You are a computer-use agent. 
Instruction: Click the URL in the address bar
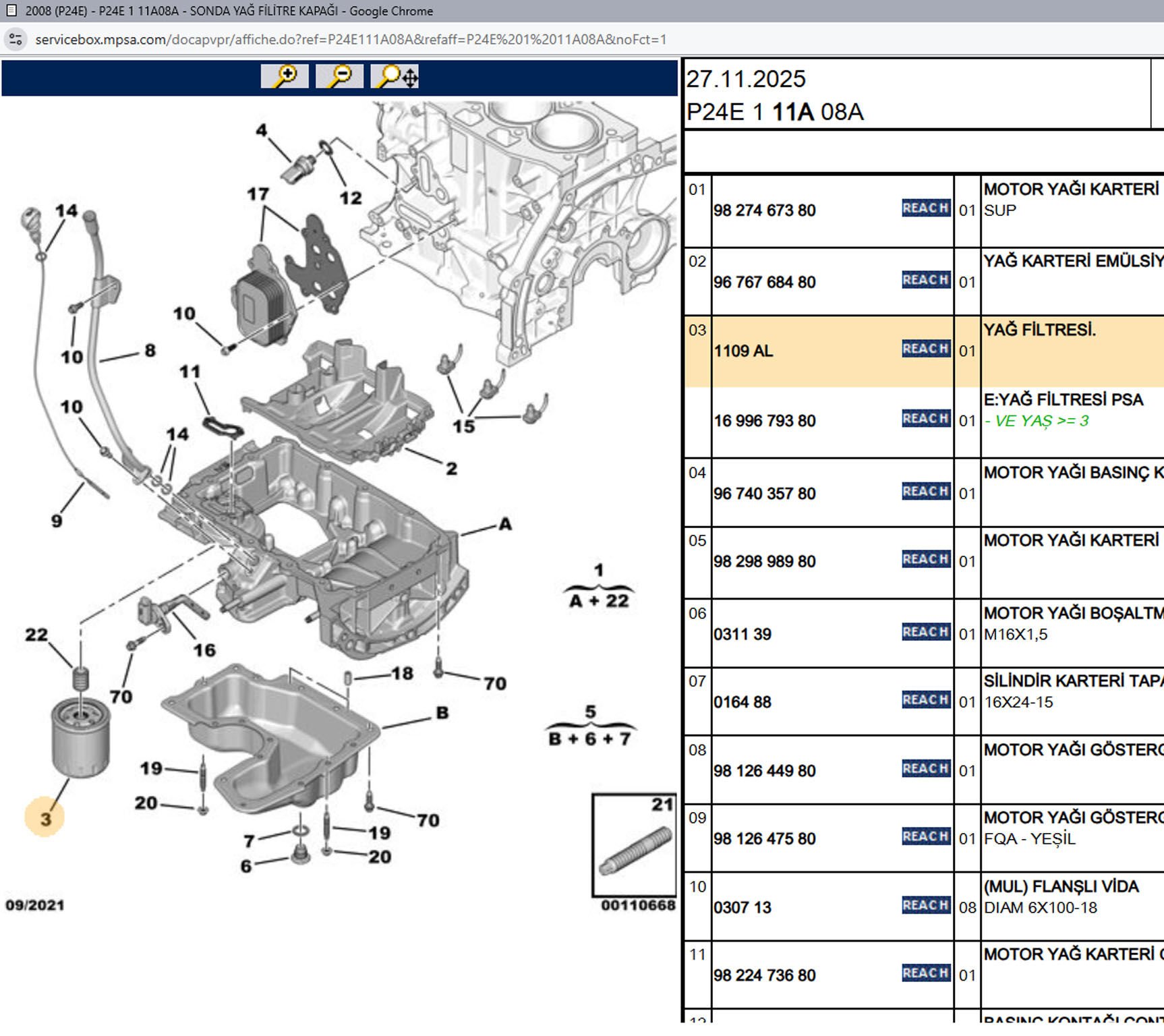coord(351,39)
